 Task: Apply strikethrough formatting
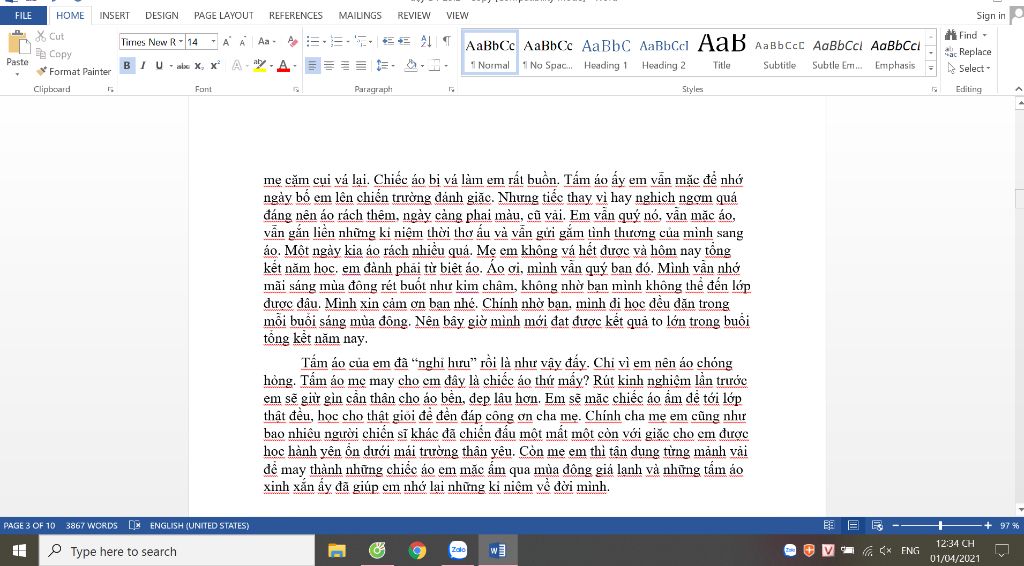(x=183, y=65)
